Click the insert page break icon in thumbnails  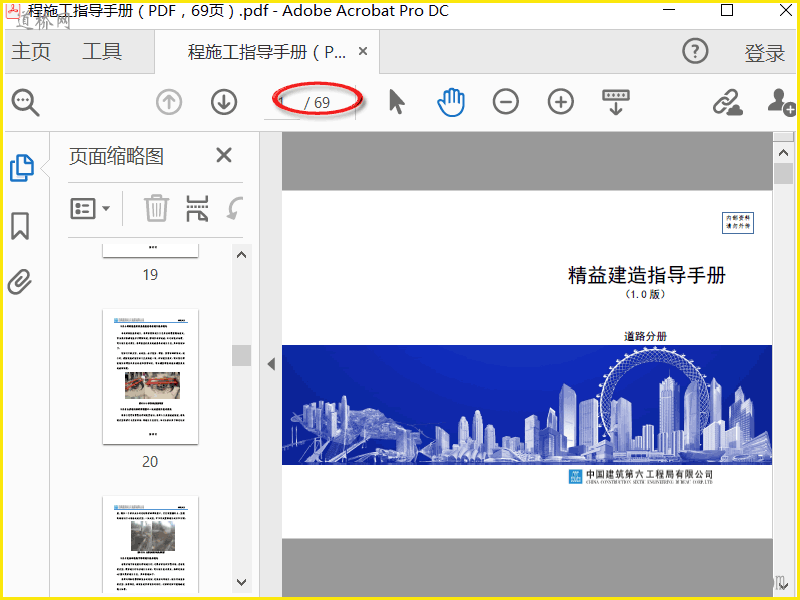tap(197, 208)
